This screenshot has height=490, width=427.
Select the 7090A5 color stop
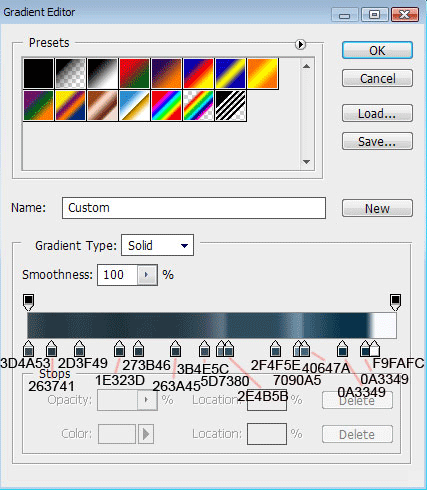coord(296,349)
